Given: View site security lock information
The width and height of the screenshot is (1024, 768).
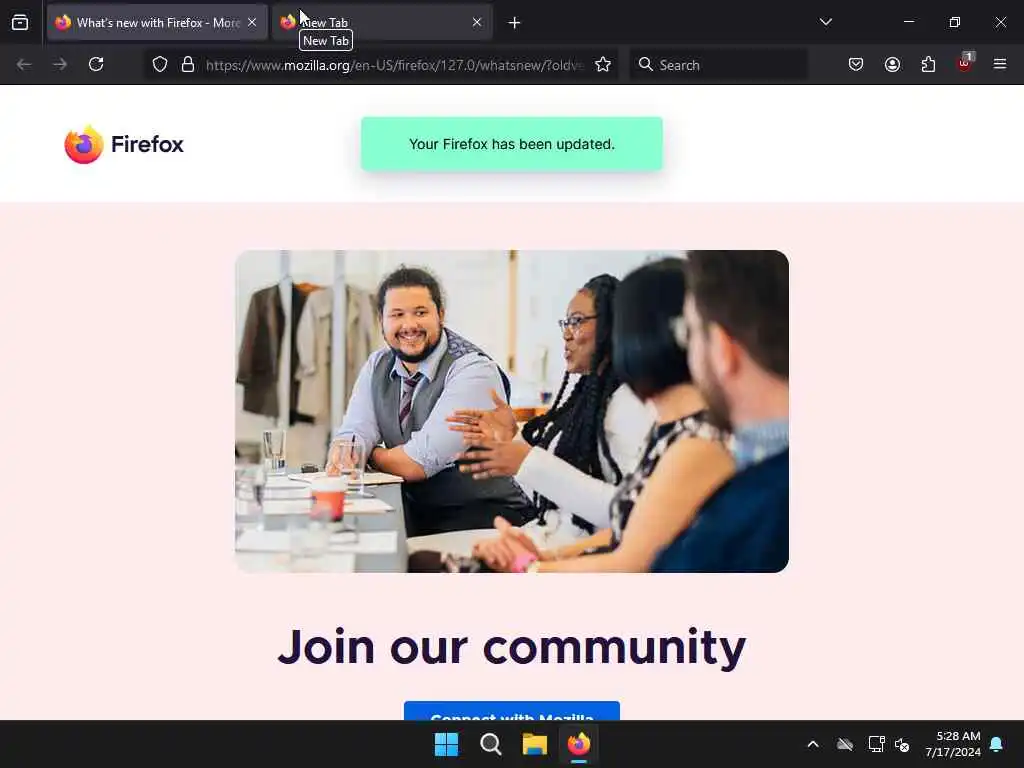Looking at the screenshot, I should click(x=188, y=65).
